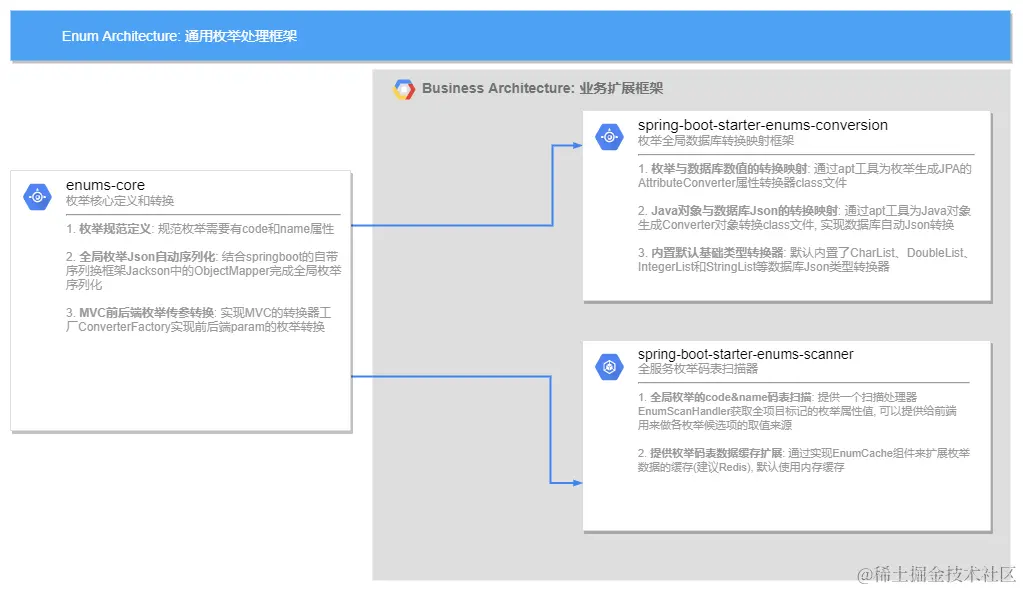Select the spring-boot-starter-enums-conversion title
The width and height of the screenshot is (1023, 591).
(763, 125)
